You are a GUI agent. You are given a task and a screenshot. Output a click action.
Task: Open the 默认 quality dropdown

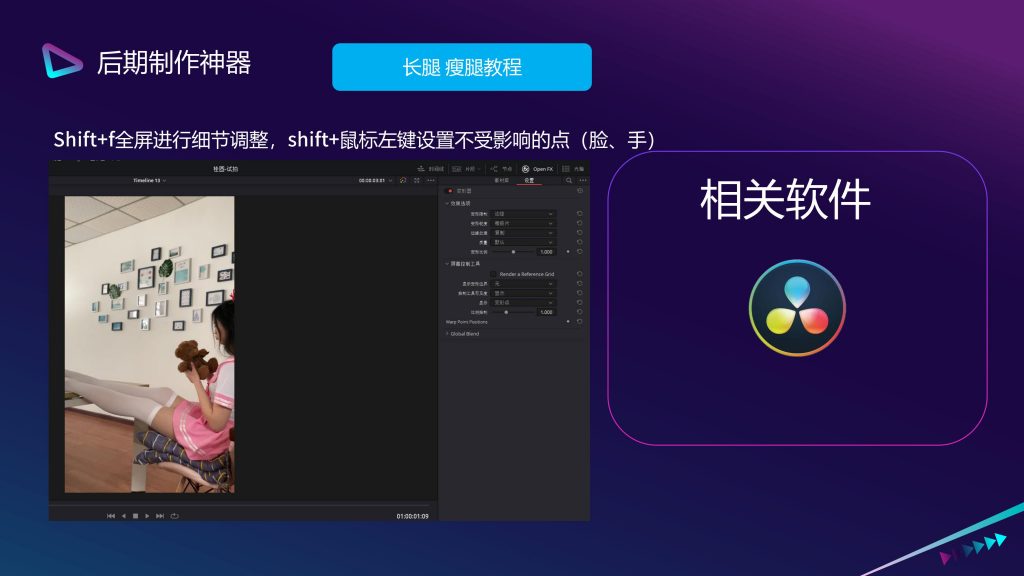pos(523,242)
